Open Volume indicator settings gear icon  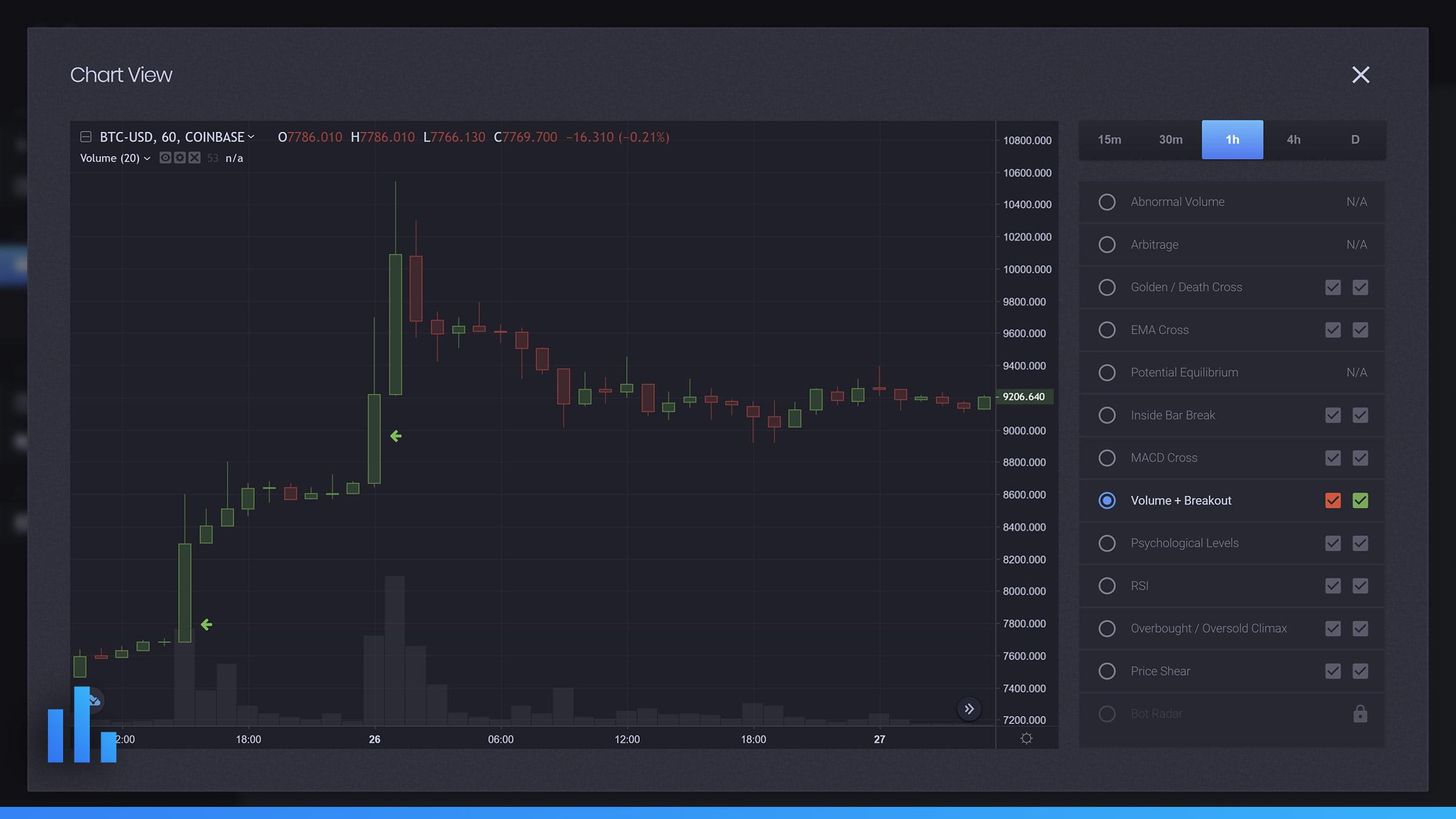point(180,158)
